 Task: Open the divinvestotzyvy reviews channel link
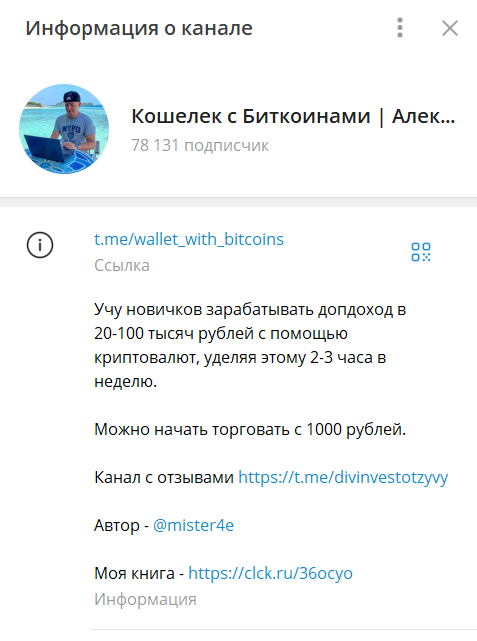[x=343, y=477]
